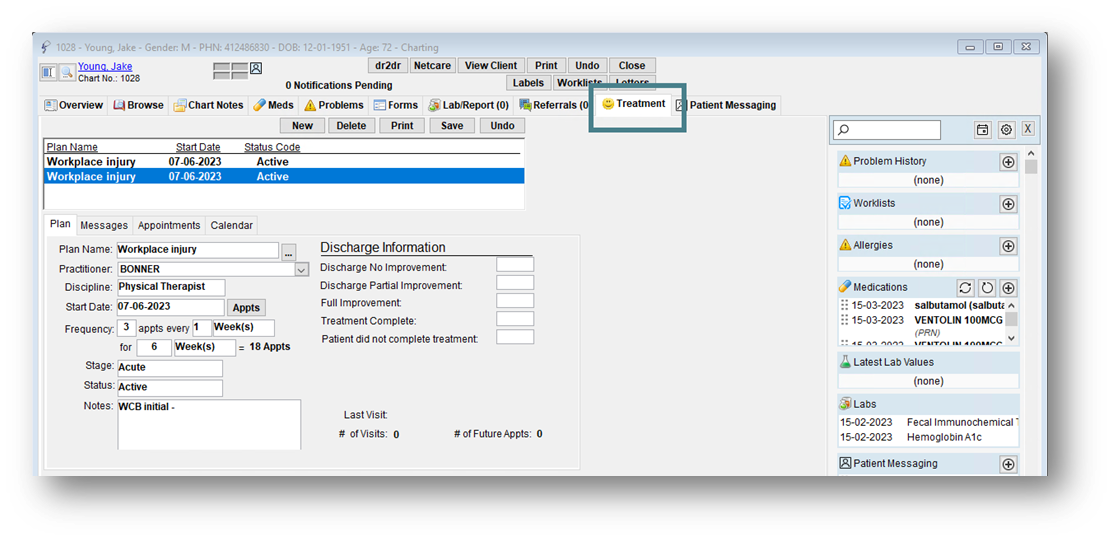Add a new Problem History entry

(x=1008, y=162)
